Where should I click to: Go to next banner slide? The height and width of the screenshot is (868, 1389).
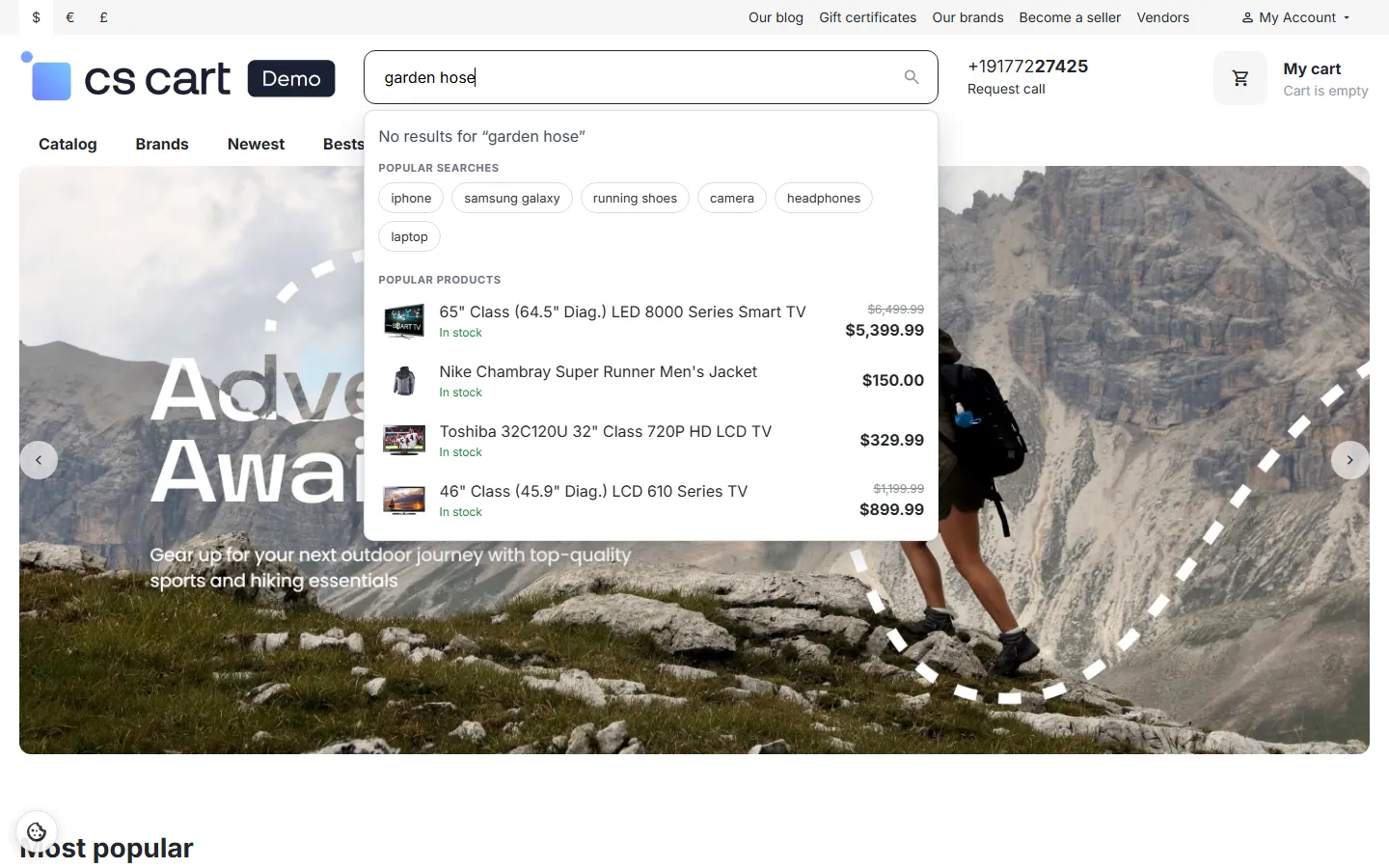(1350, 460)
